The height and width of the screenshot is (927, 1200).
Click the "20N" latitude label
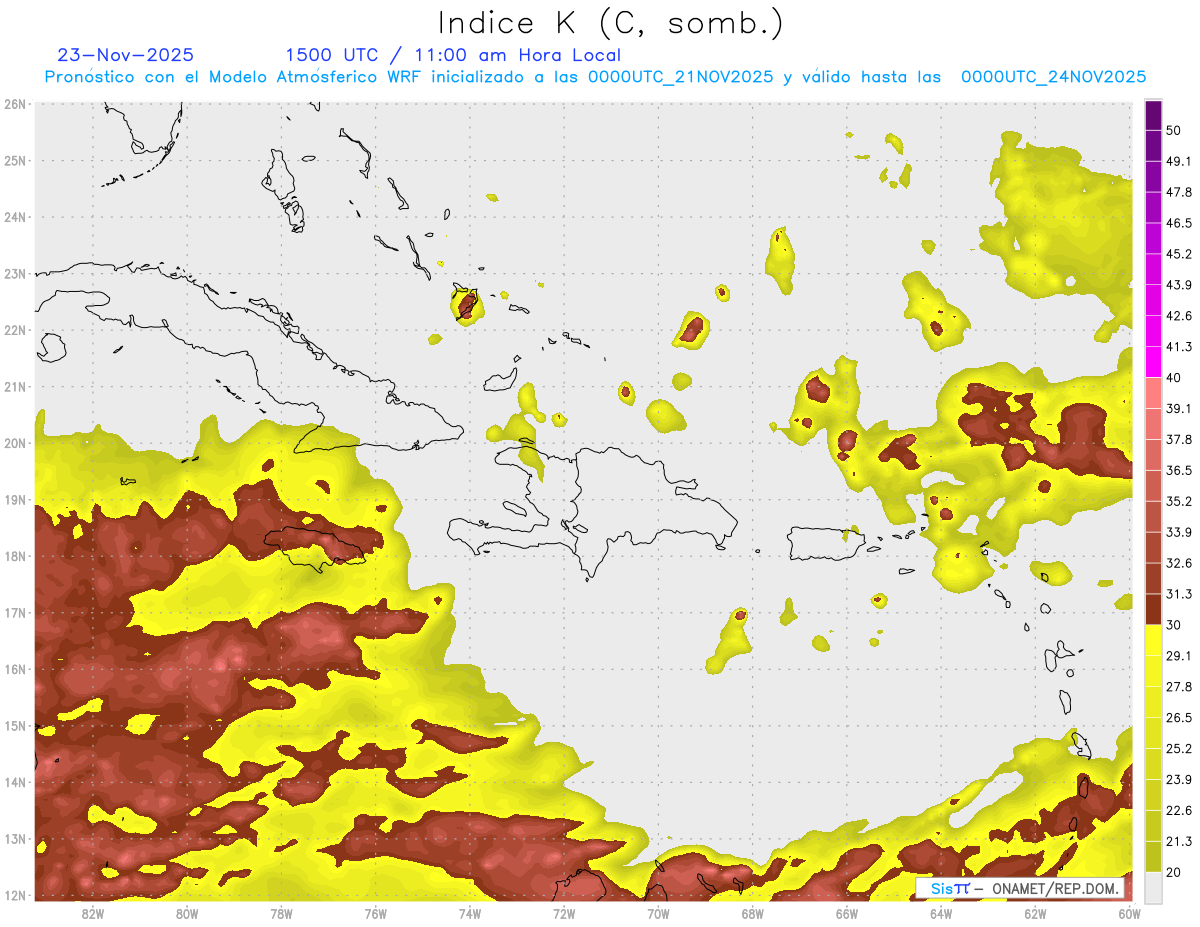(15, 443)
